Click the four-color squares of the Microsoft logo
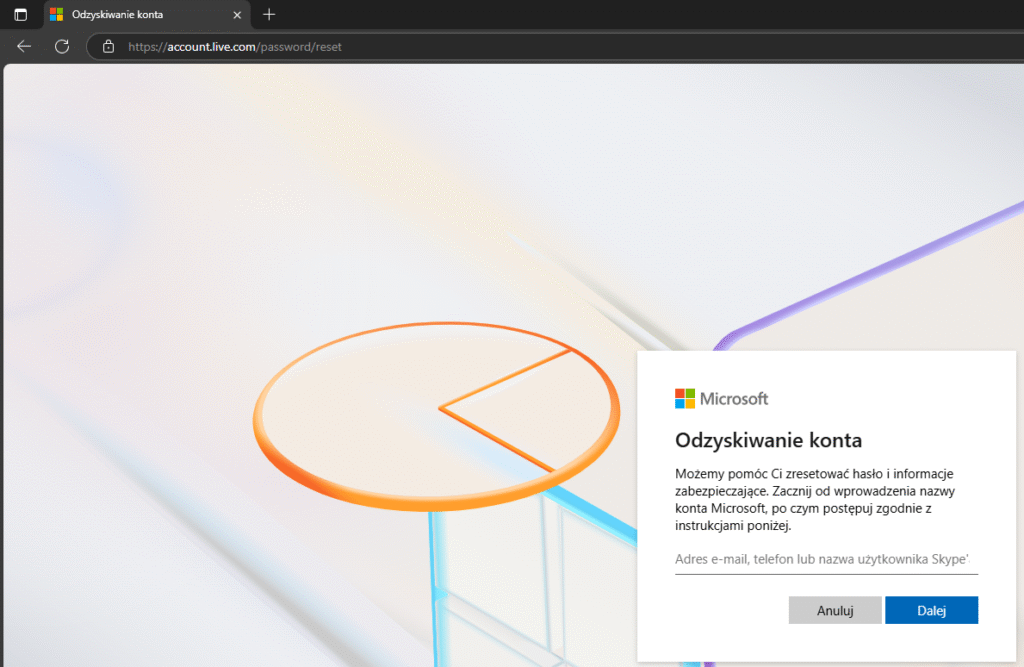1024x667 pixels. [685, 398]
